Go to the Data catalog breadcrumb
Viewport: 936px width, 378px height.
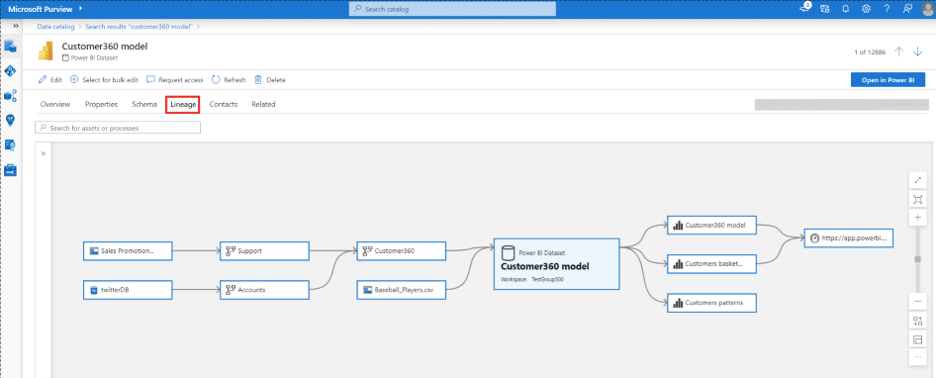coord(56,26)
